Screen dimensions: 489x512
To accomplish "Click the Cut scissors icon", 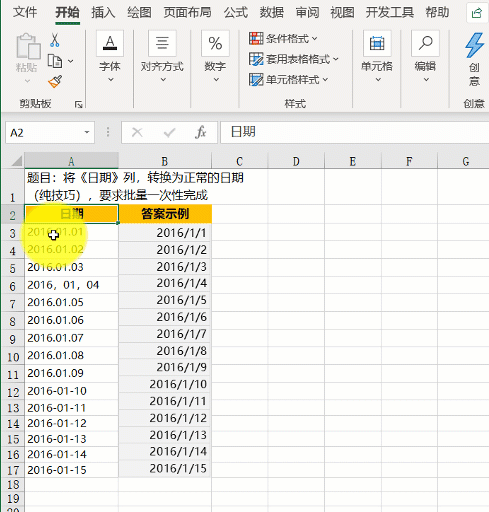I will click(x=55, y=40).
